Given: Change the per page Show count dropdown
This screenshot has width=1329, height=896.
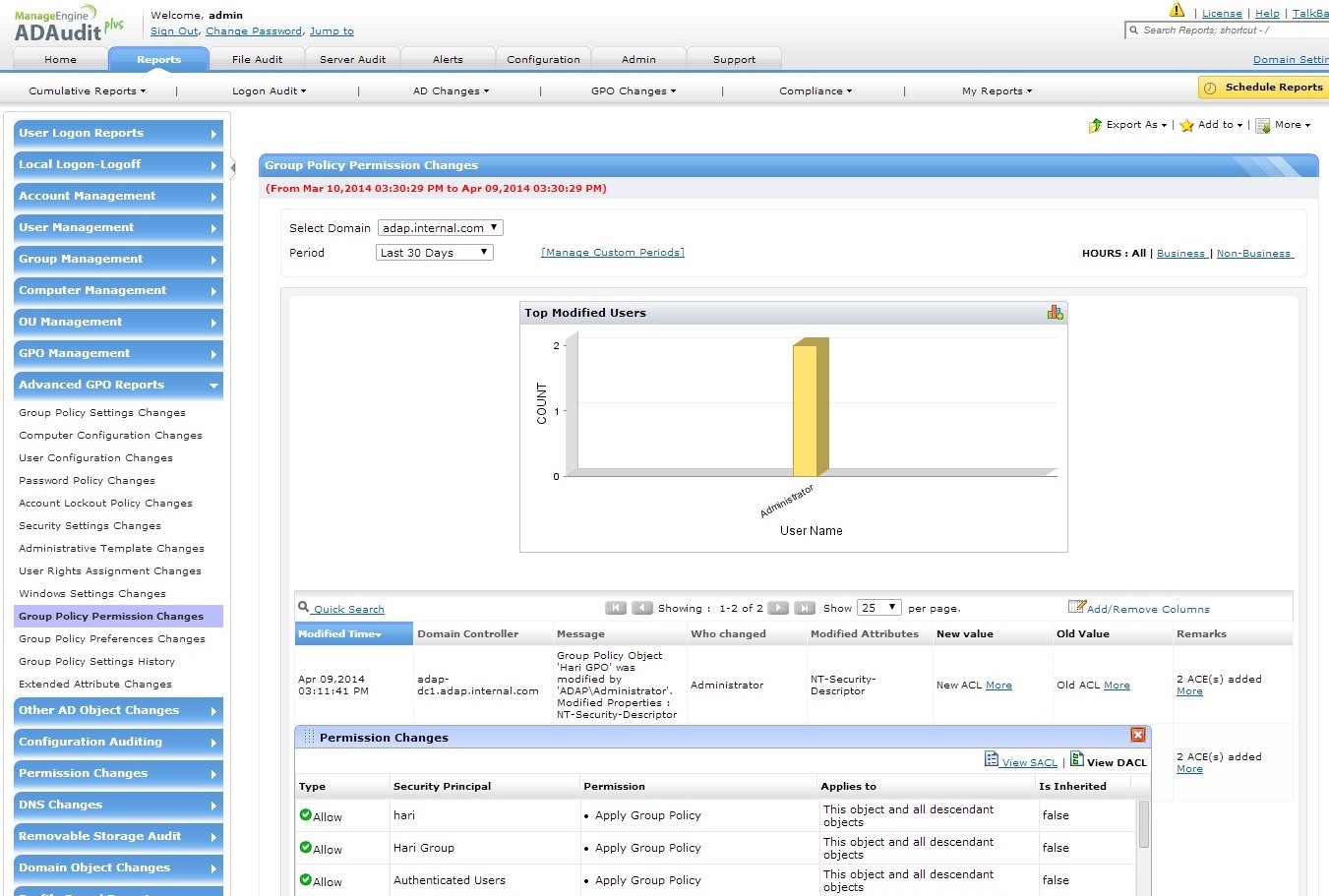Looking at the screenshot, I should coord(878,608).
